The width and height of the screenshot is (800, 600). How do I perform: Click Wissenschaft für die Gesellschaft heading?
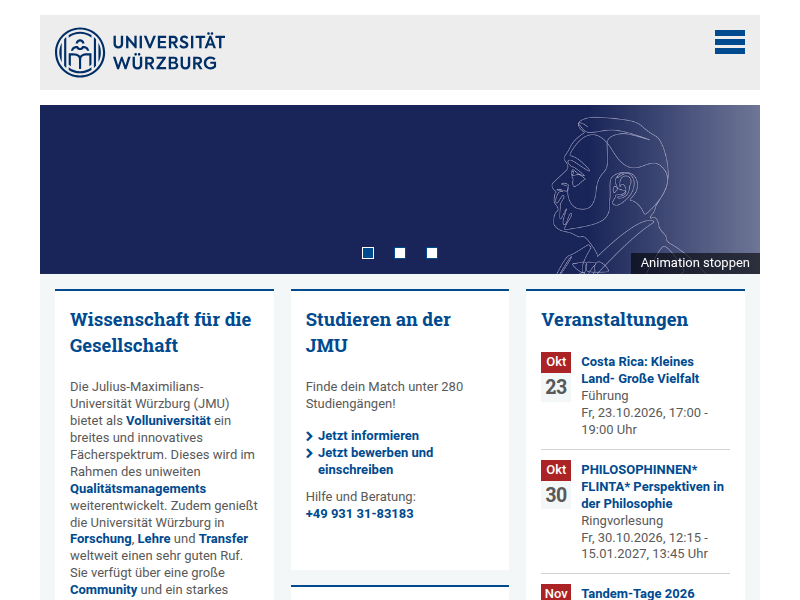161,333
